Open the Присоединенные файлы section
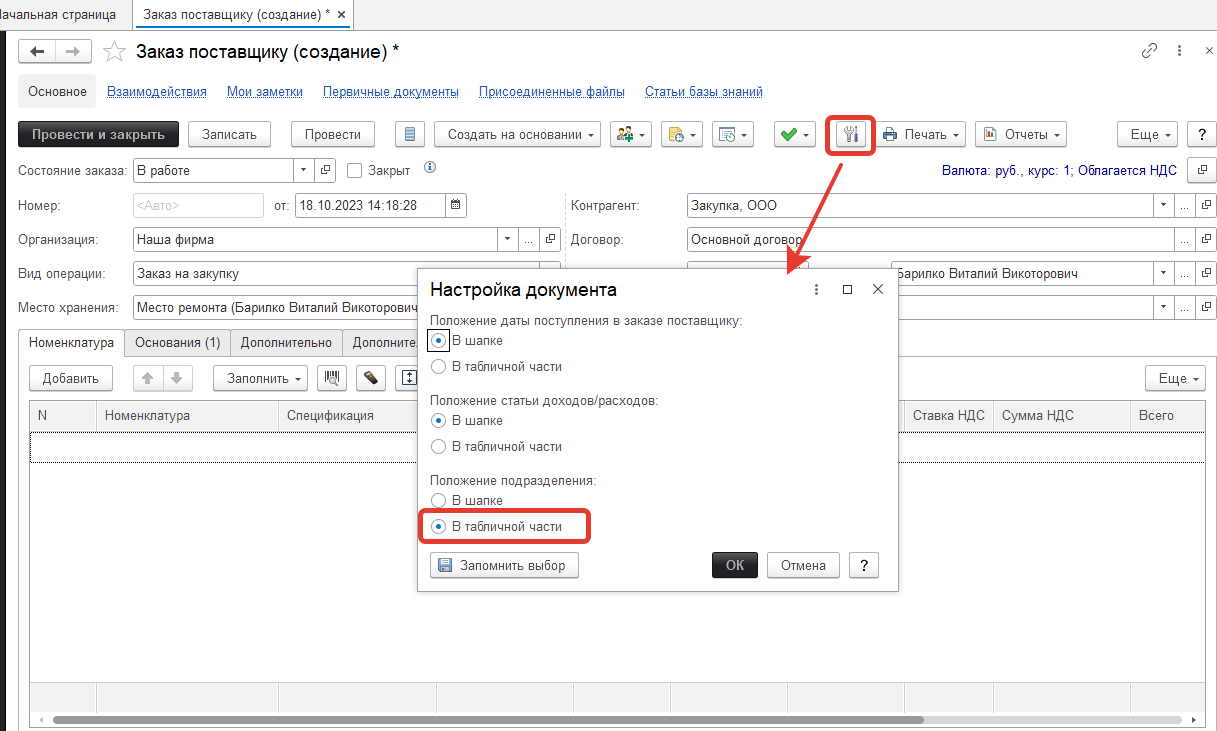 (551, 92)
